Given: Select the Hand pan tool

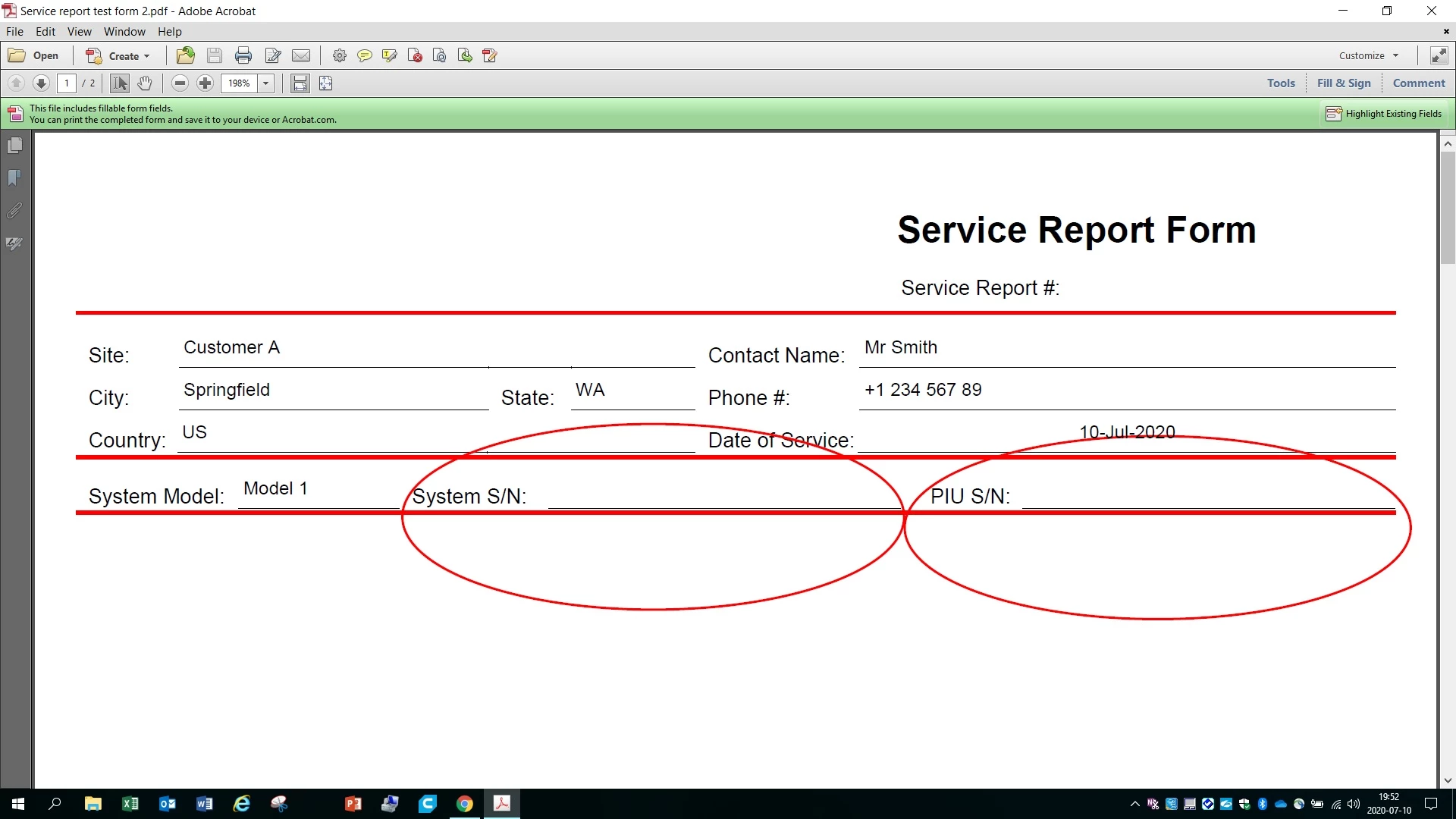Looking at the screenshot, I should coord(145,83).
